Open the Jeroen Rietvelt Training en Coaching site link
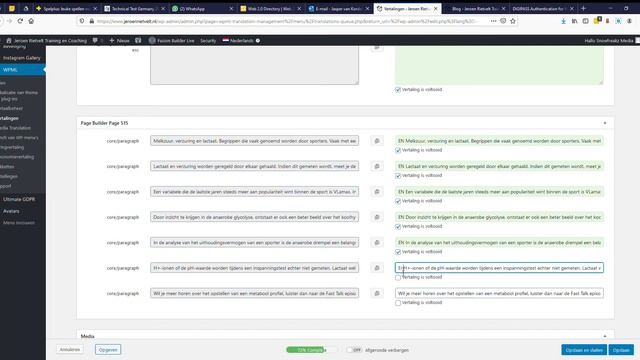Viewport: 640px width, 360px height. coord(47,40)
